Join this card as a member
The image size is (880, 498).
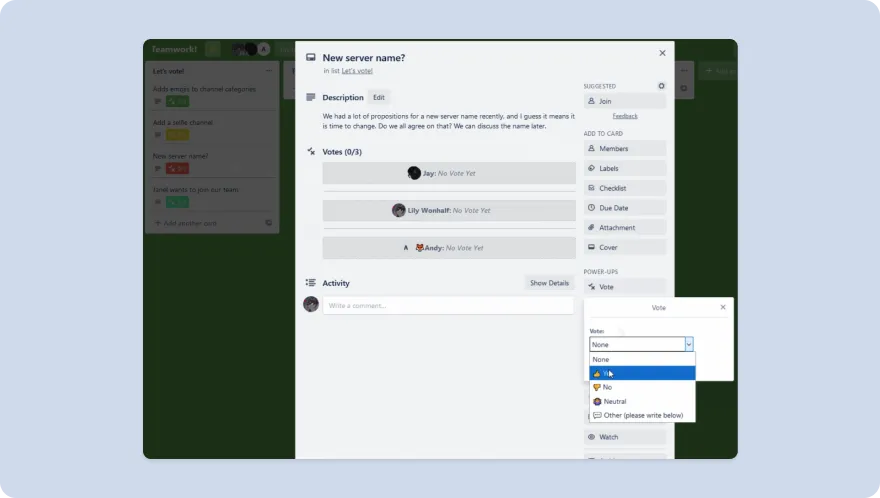point(625,101)
